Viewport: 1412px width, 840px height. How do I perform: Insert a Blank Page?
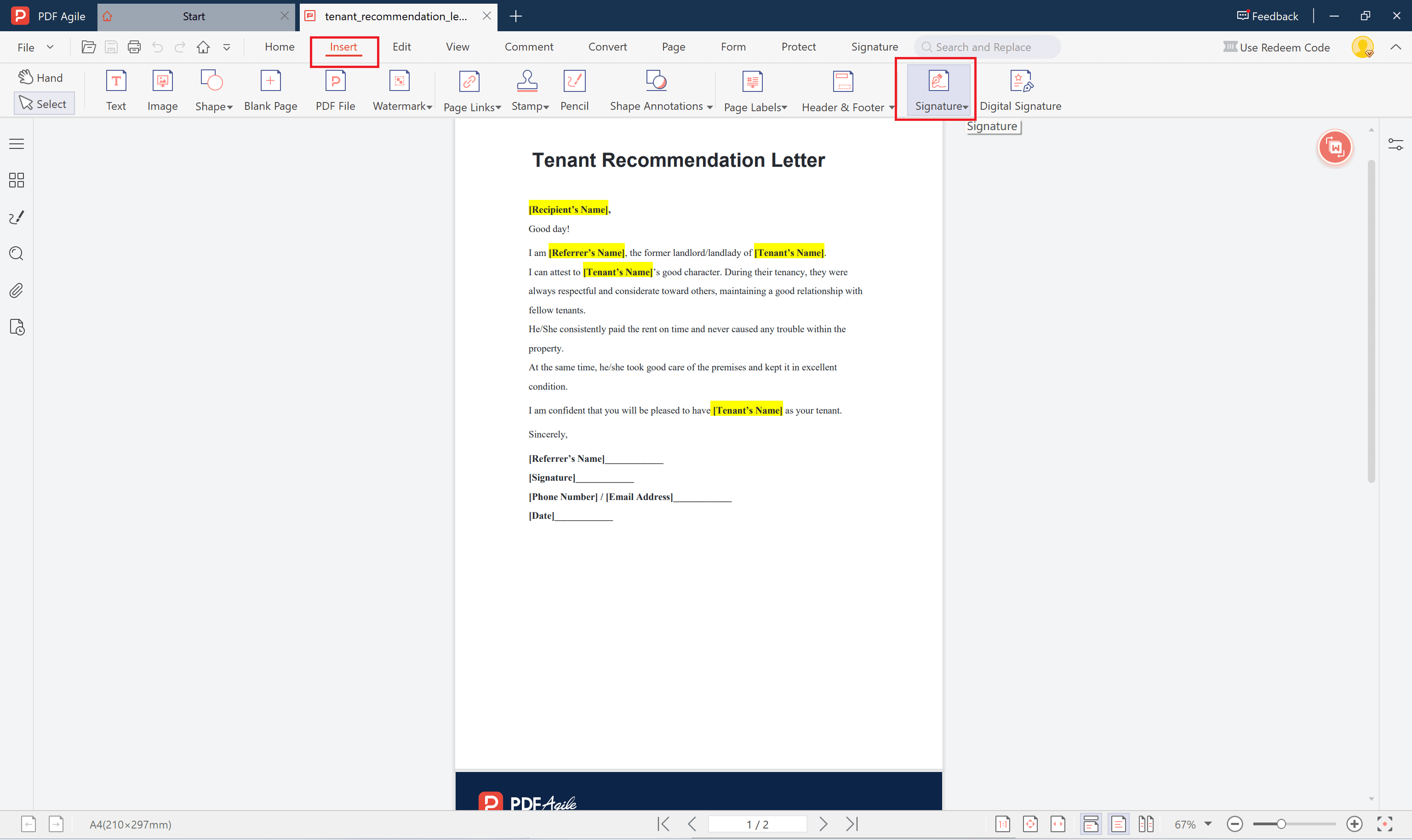coord(271,90)
